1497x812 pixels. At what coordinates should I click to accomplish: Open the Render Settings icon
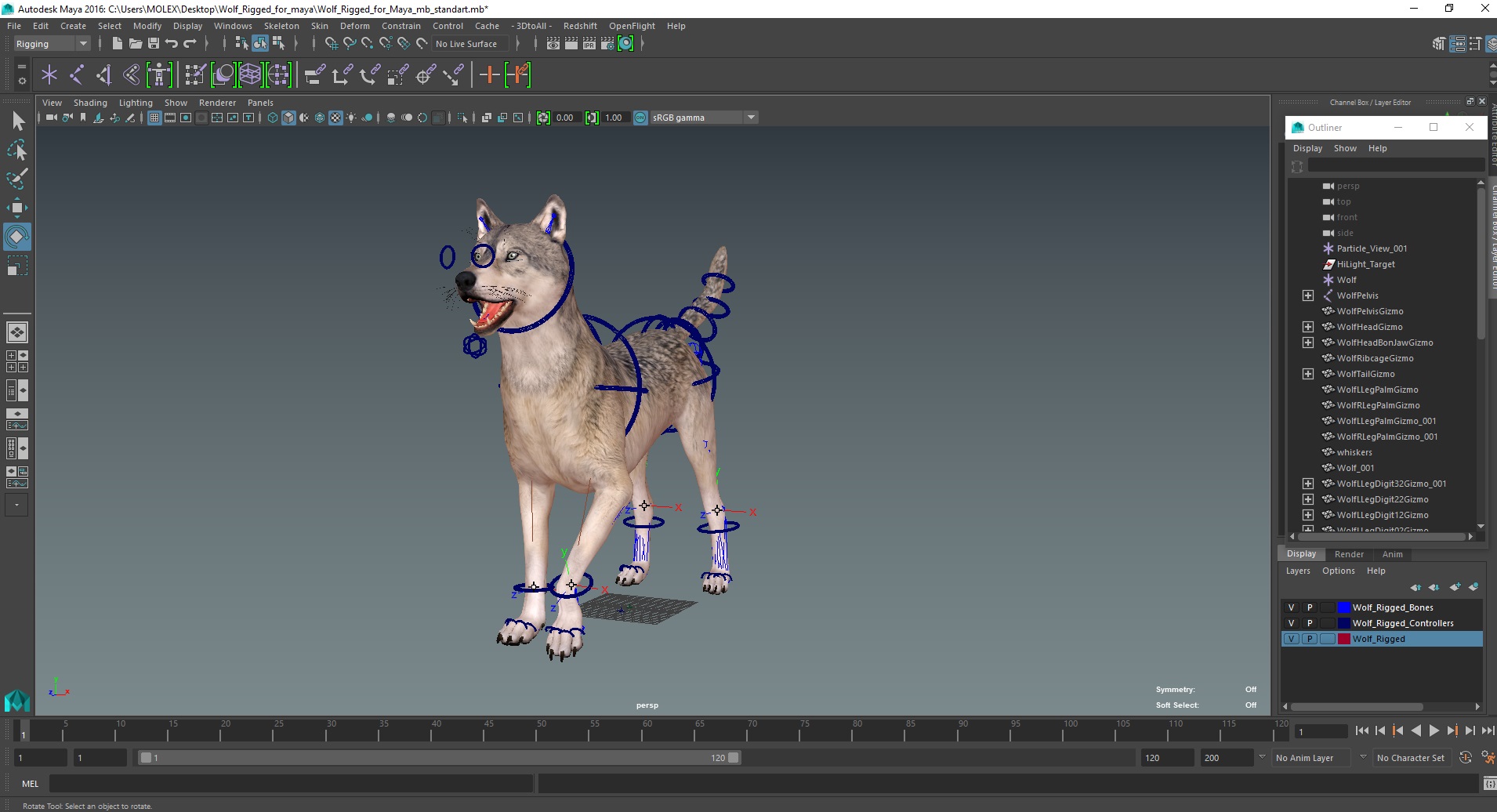[x=607, y=44]
